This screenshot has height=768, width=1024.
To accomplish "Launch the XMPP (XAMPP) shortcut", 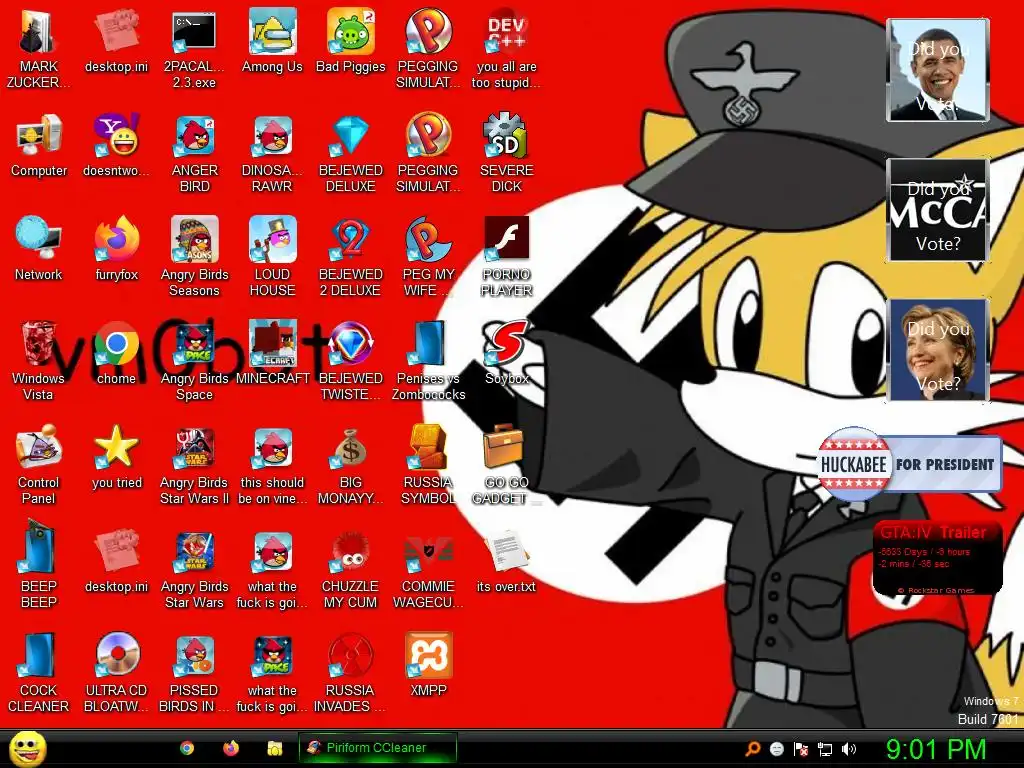I will 428,664.
